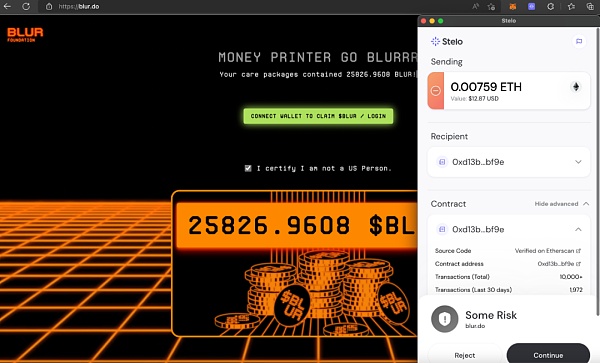Viewport: 600px width, 363px height.
Task: Uncheck the not a US Person checkbox
Action: pyautogui.click(x=248, y=168)
